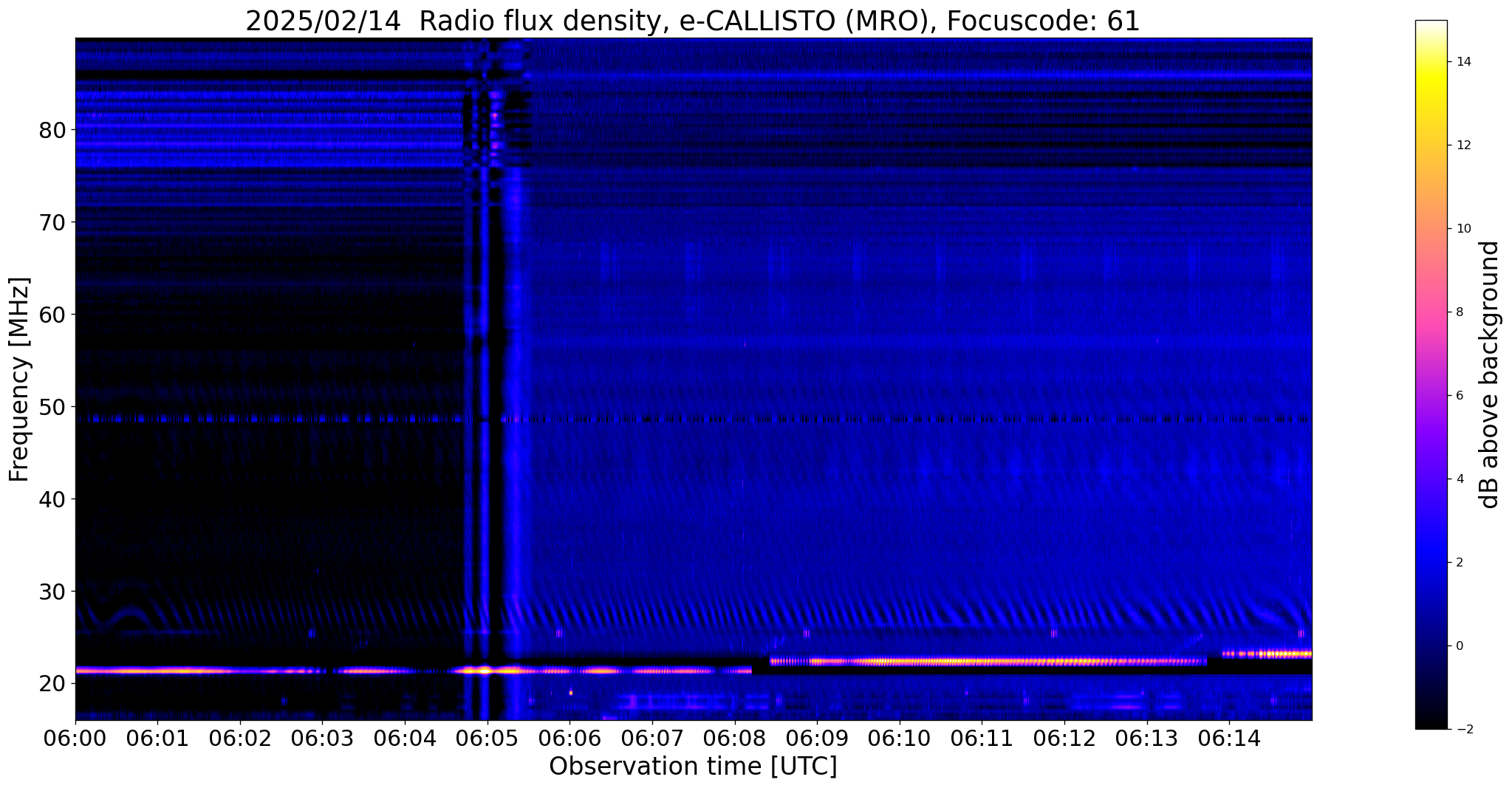Click the 06:13 time tick label

(1147, 738)
